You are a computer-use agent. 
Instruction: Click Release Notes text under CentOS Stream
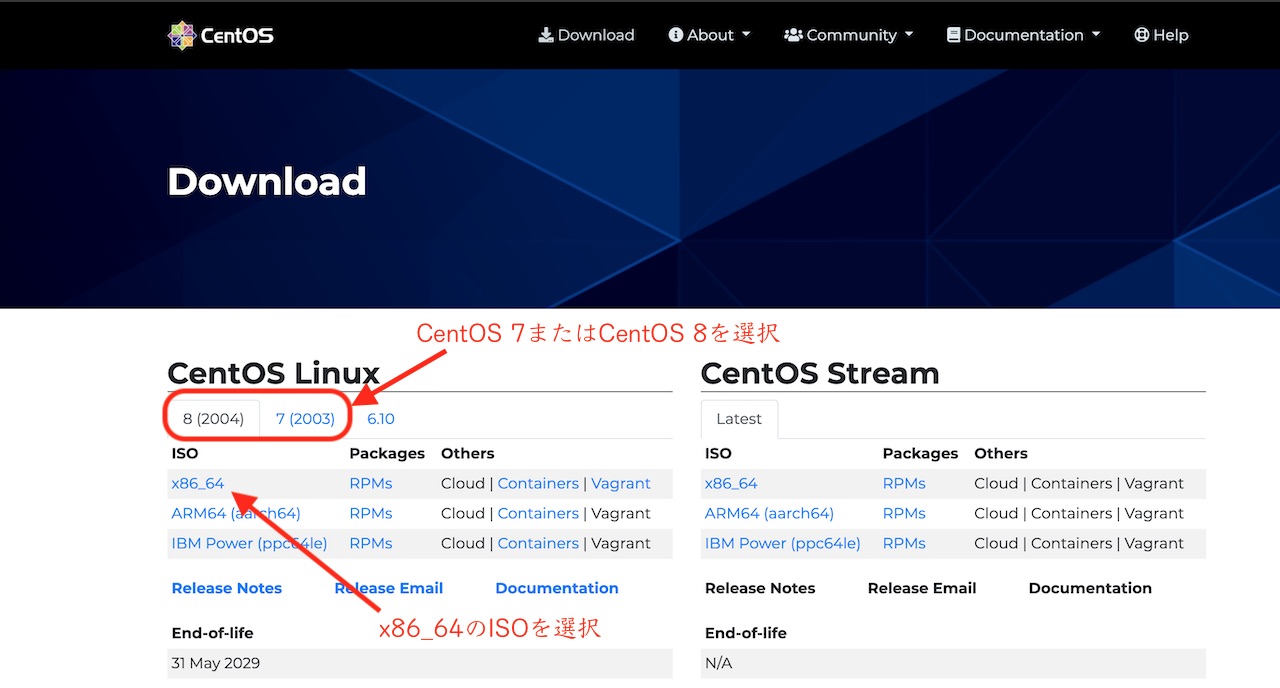tap(760, 588)
